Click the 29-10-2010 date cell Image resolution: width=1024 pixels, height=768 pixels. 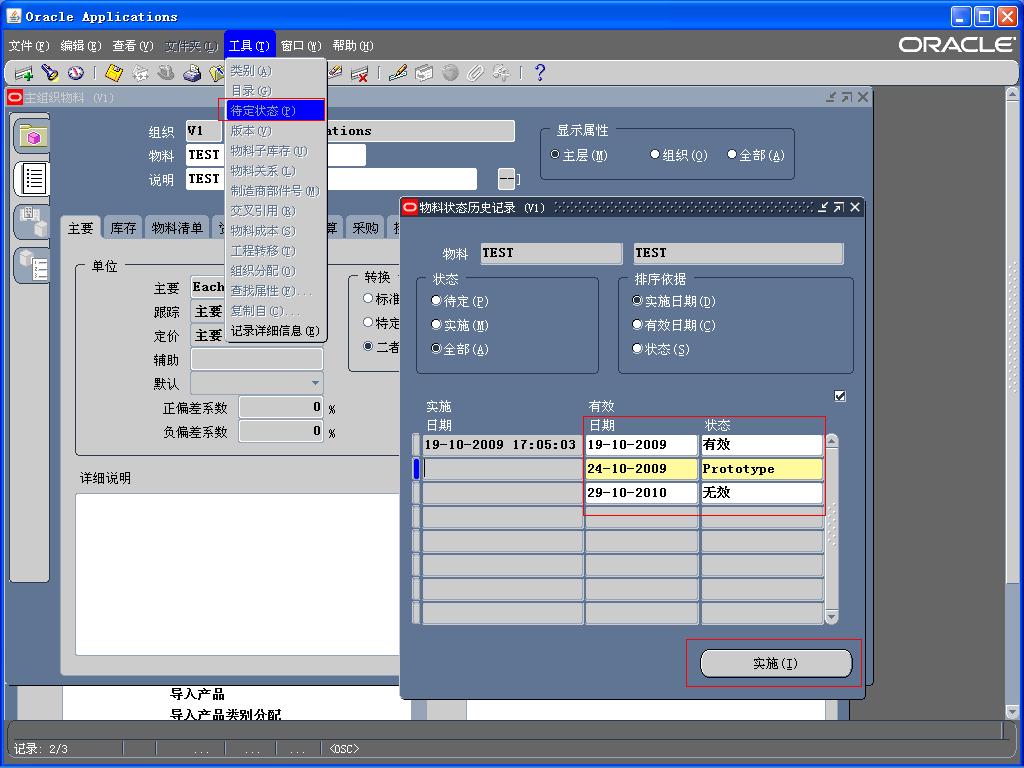[641, 493]
